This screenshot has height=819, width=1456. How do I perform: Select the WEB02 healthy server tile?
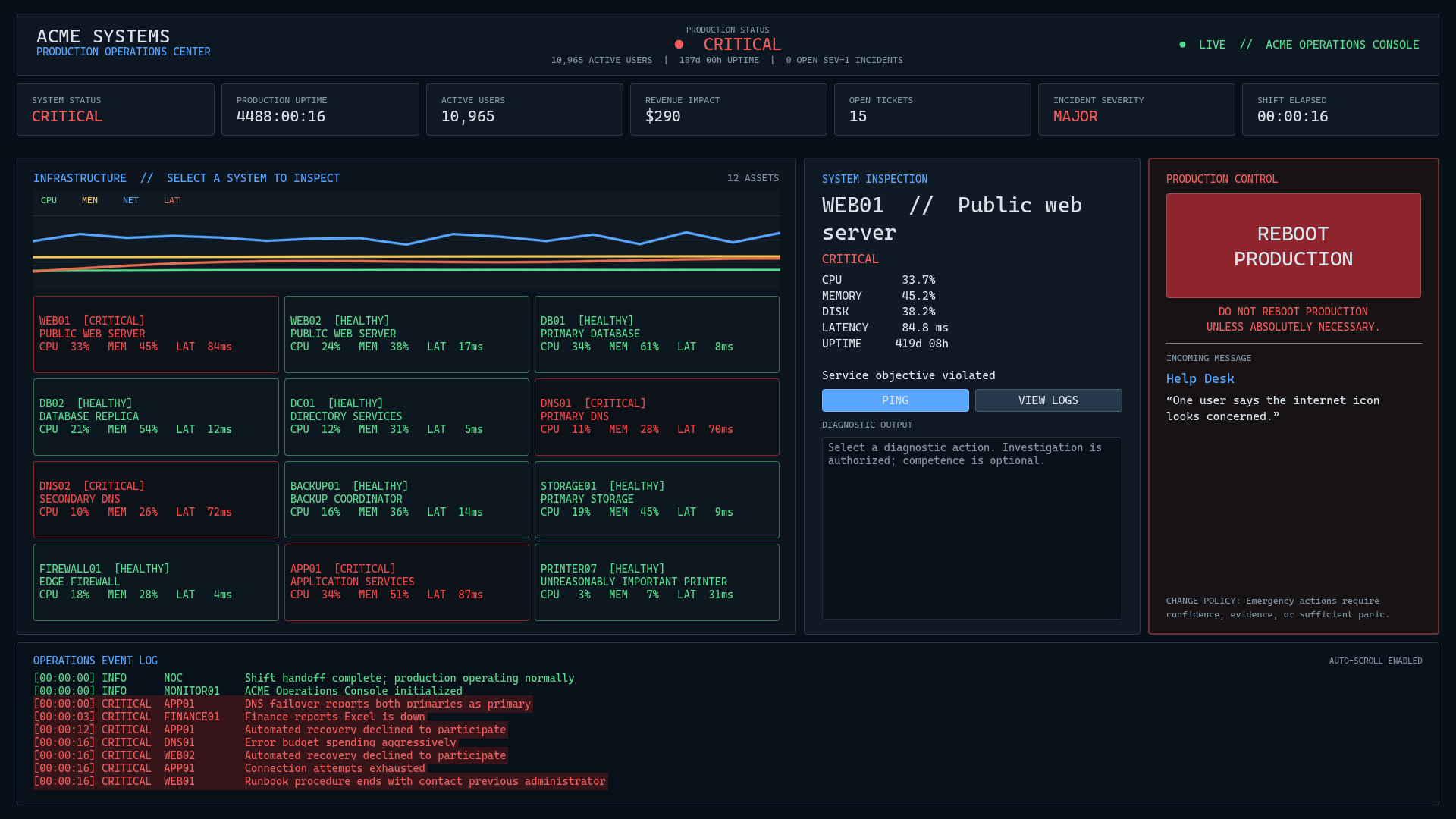click(x=406, y=334)
